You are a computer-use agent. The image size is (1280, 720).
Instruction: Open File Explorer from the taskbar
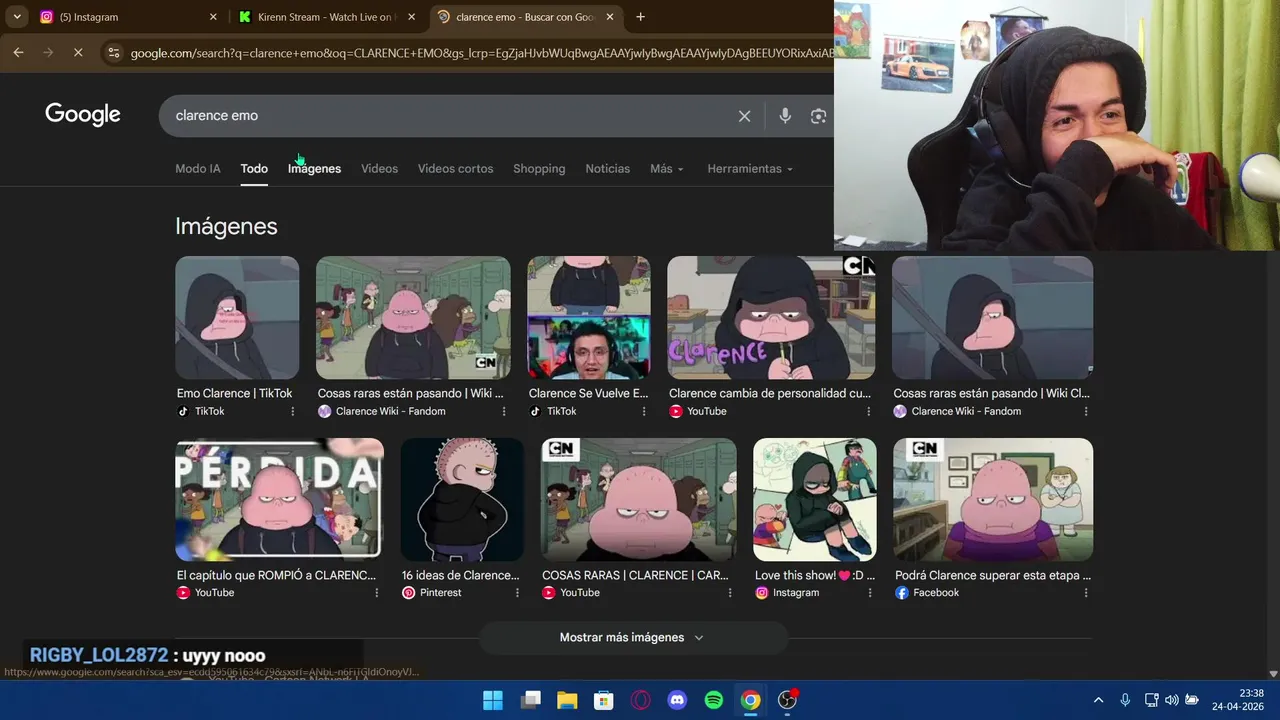567,700
